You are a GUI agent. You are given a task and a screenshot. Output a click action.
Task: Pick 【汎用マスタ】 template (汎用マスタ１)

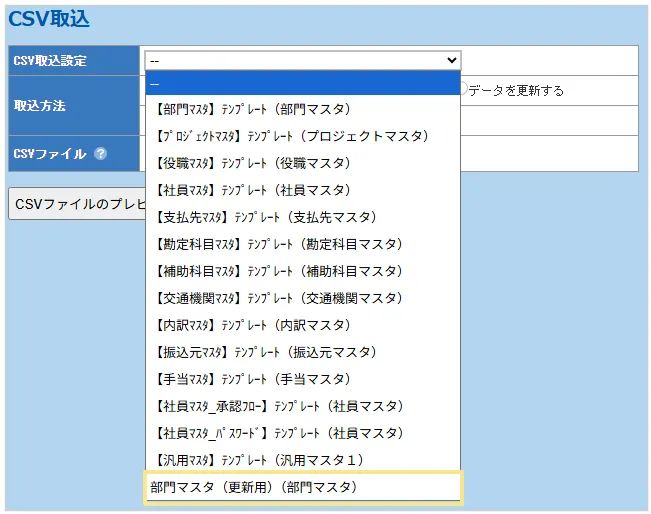point(302,460)
